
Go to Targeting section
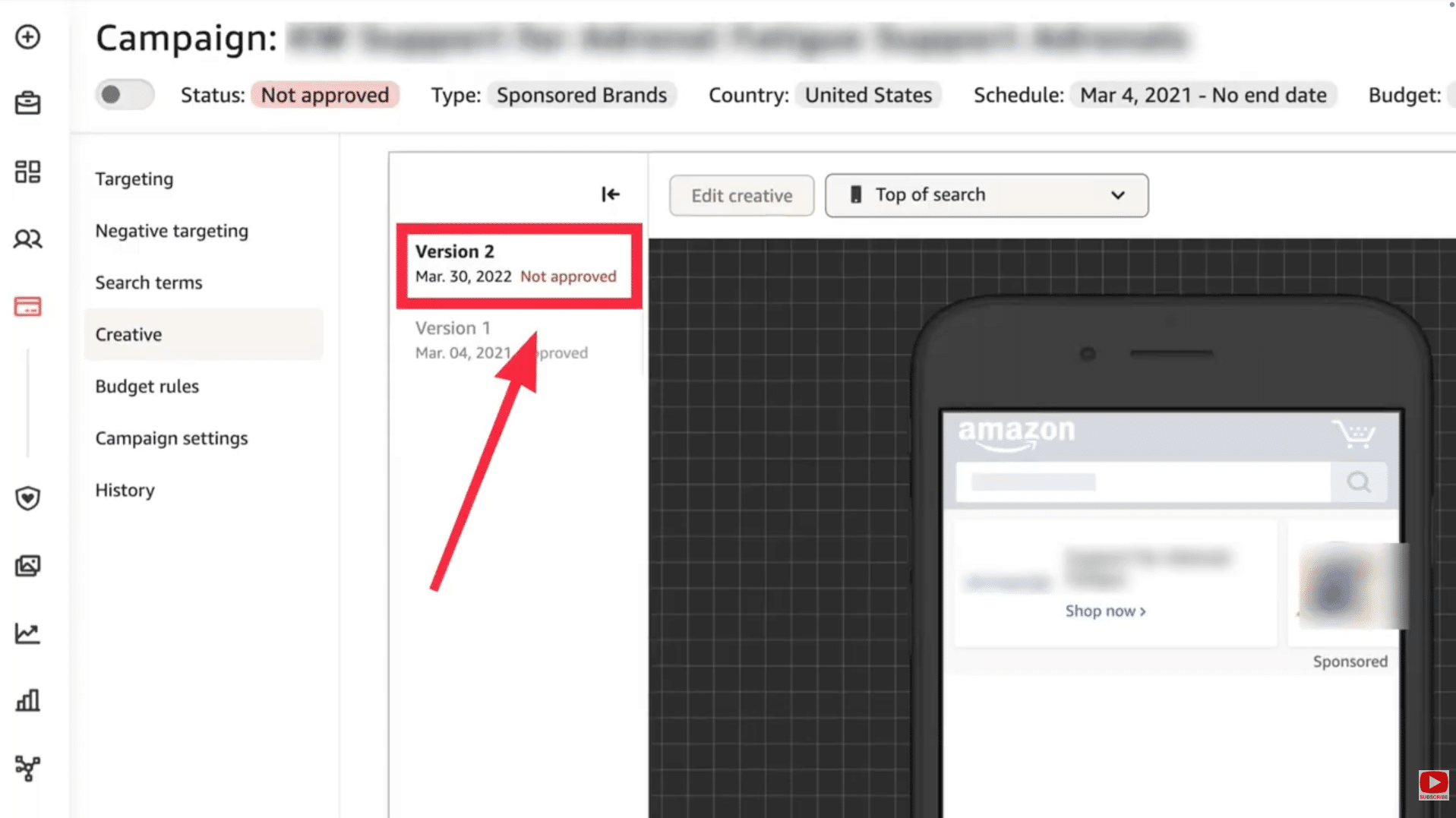click(x=134, y=178)
